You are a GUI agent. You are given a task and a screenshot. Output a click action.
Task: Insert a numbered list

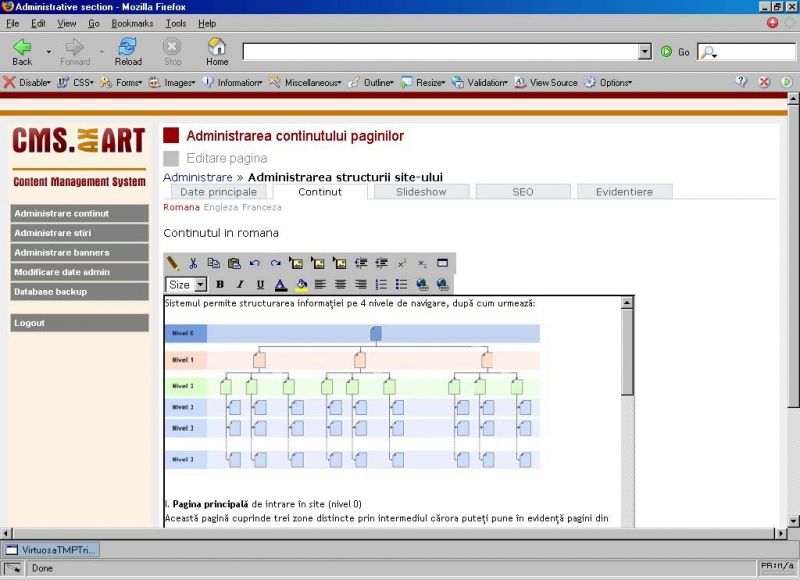[x=381, y=285]
